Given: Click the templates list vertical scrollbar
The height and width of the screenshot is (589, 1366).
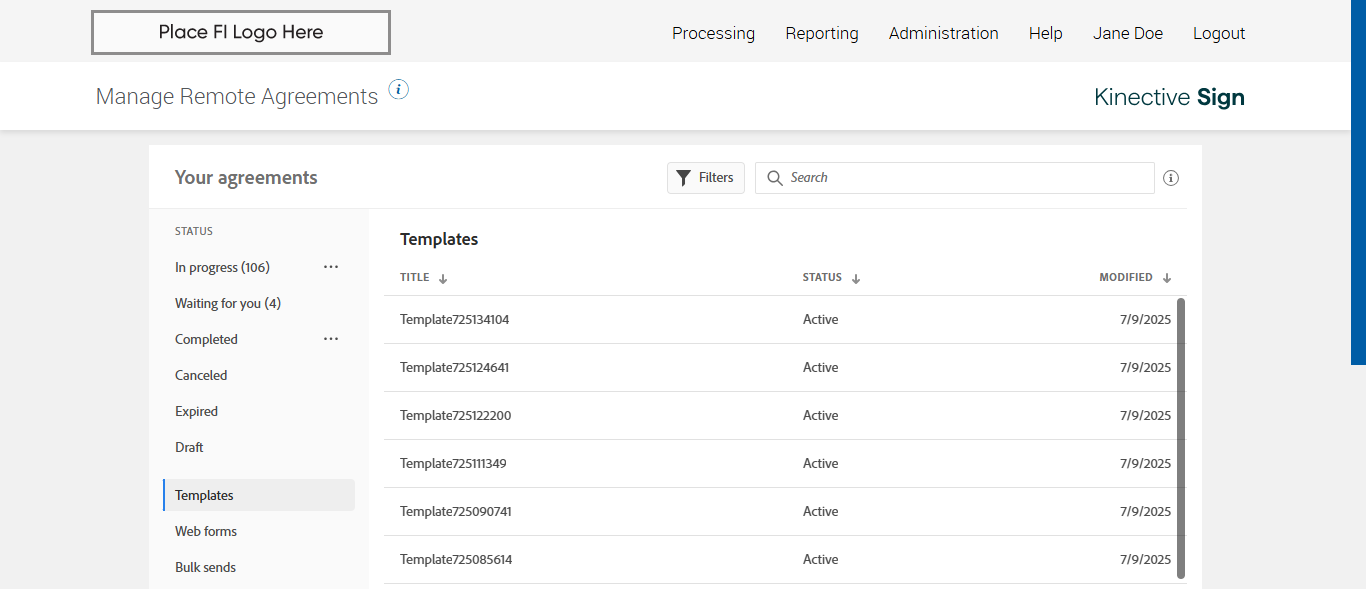Looking at the screenshot, I should (x=1181, y=437).
